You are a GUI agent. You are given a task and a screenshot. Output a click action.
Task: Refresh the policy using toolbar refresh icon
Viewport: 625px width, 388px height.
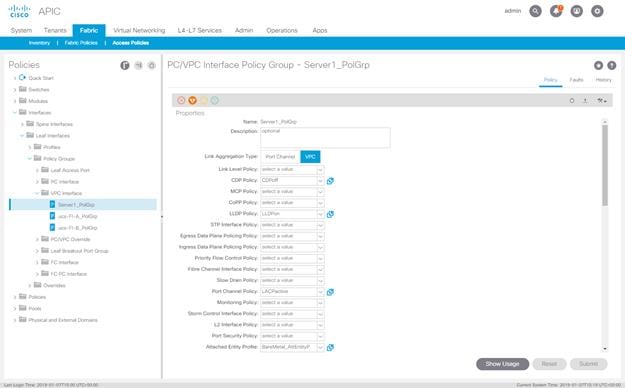click(x=572, y=101)
